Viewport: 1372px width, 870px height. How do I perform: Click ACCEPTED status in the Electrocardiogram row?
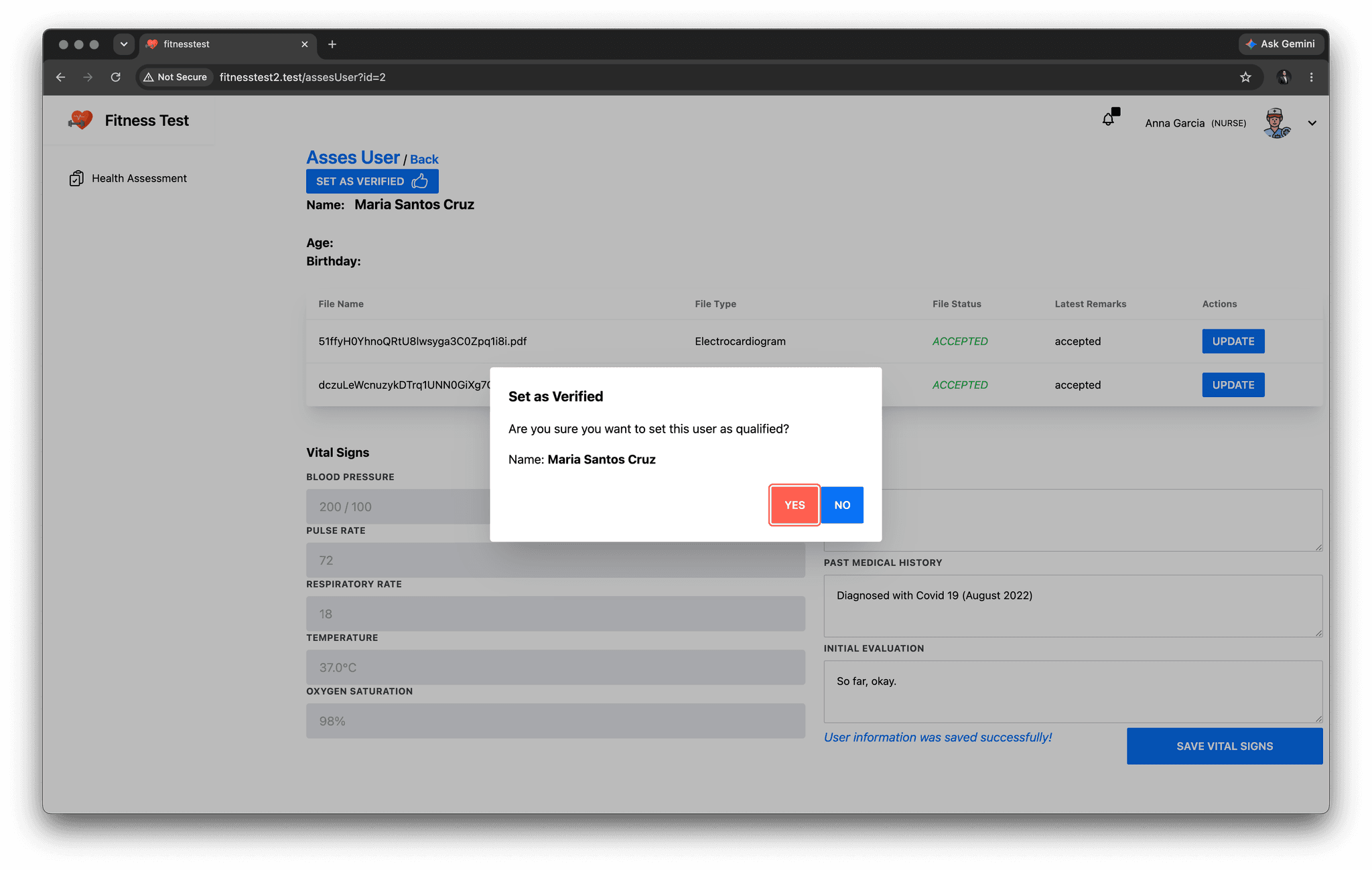959,342
